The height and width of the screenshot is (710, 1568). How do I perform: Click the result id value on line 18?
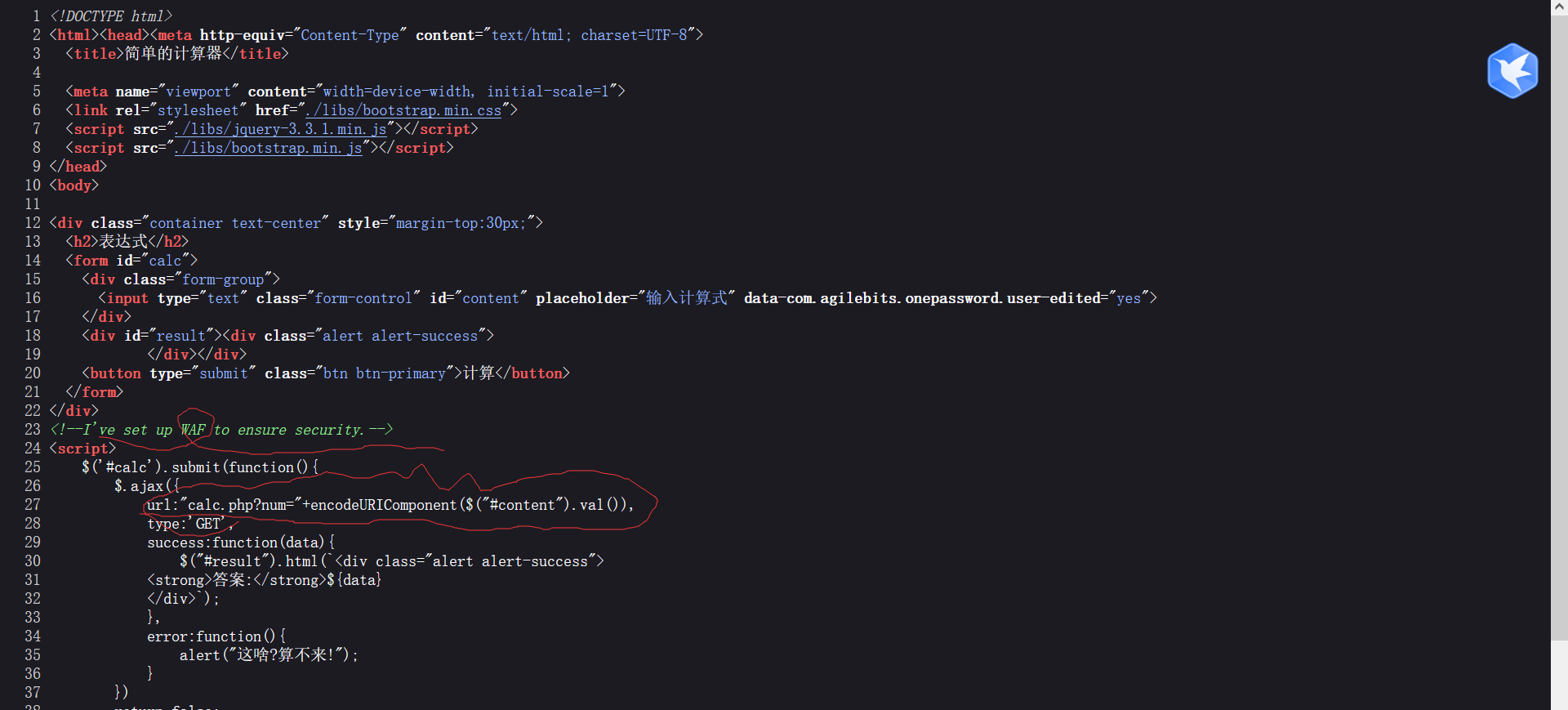point(181,336)
